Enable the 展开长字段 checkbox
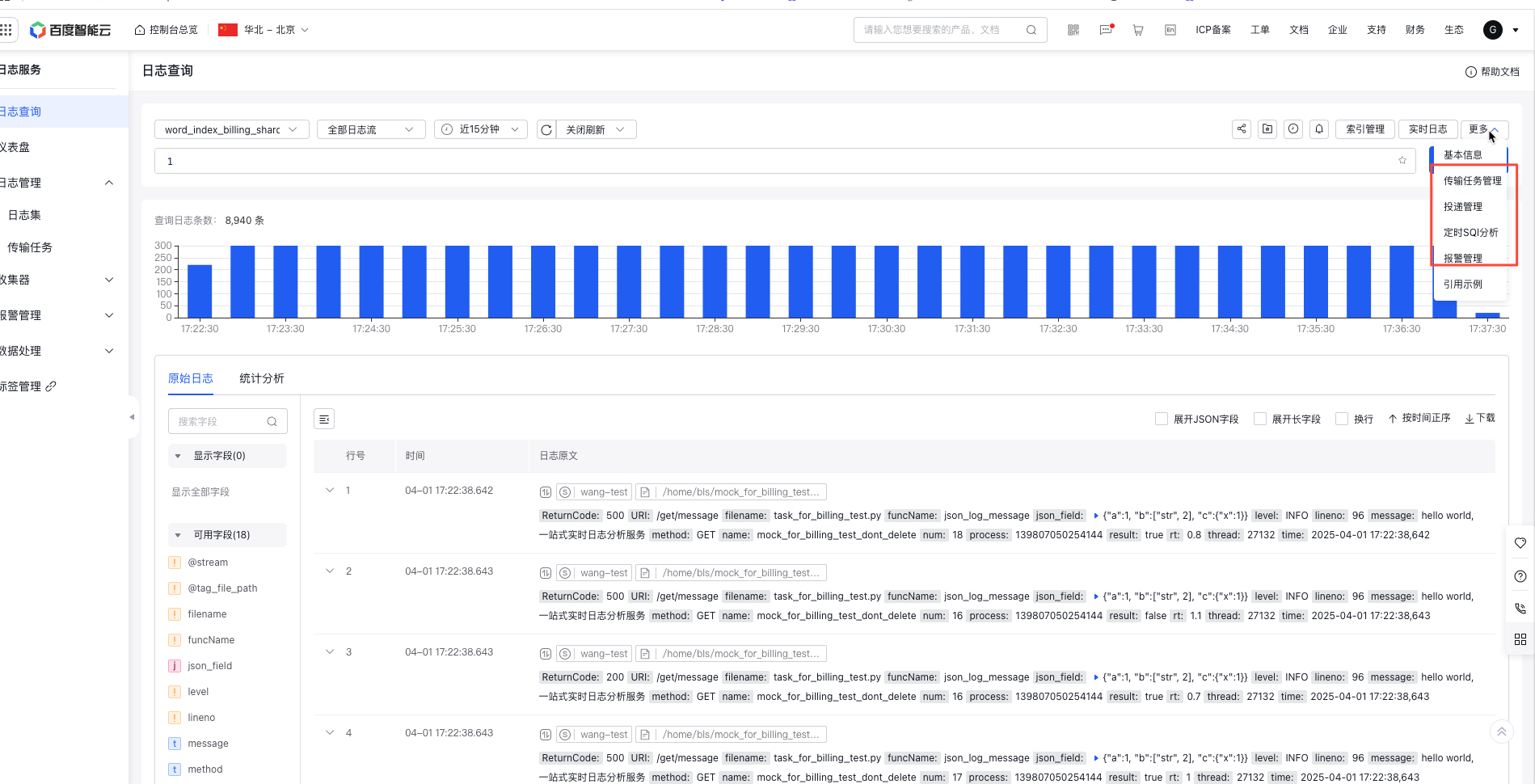 tap(1260, 419)
